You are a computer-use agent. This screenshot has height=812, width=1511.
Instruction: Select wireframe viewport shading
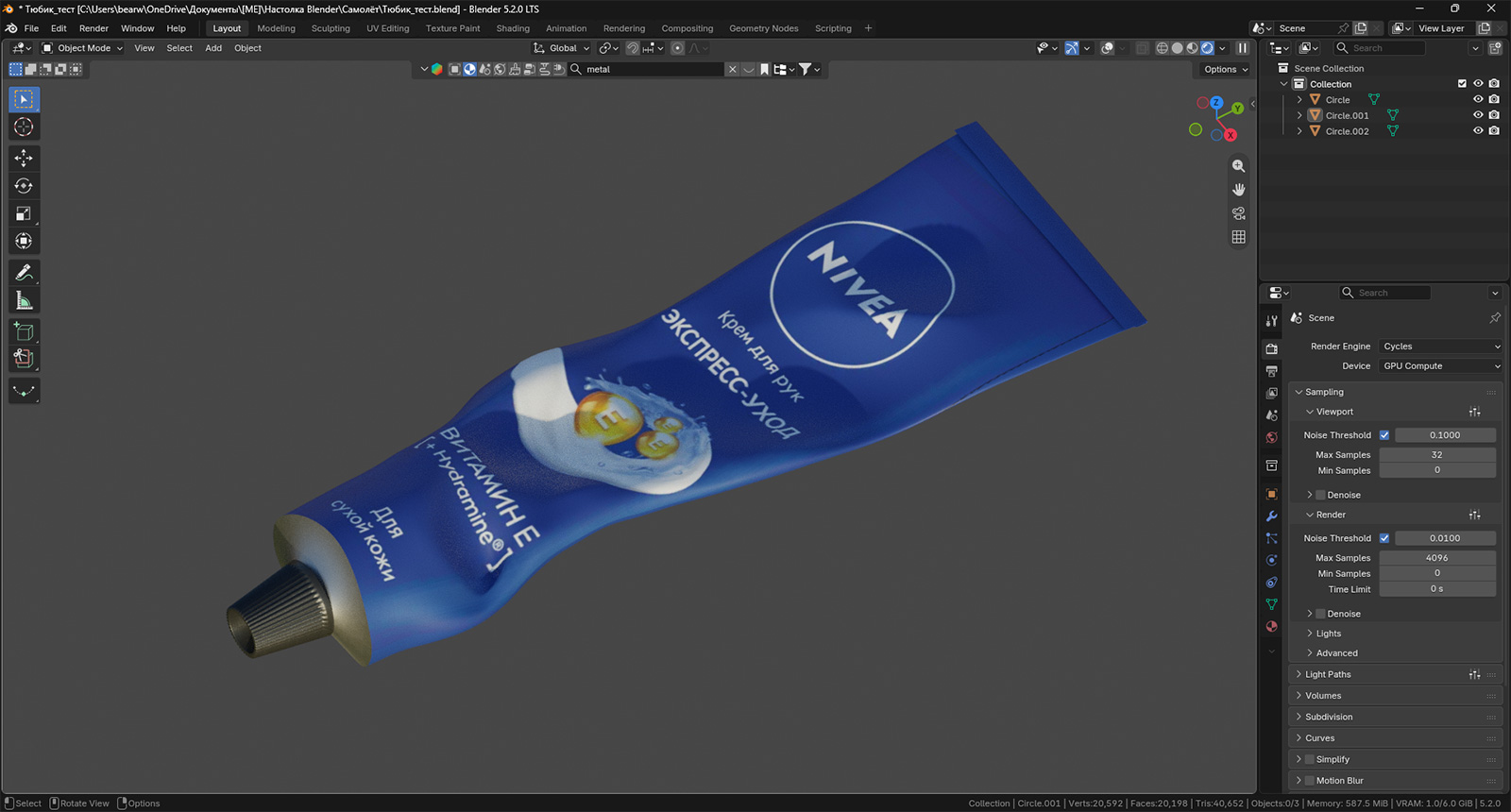click(x=1163, y=48)
